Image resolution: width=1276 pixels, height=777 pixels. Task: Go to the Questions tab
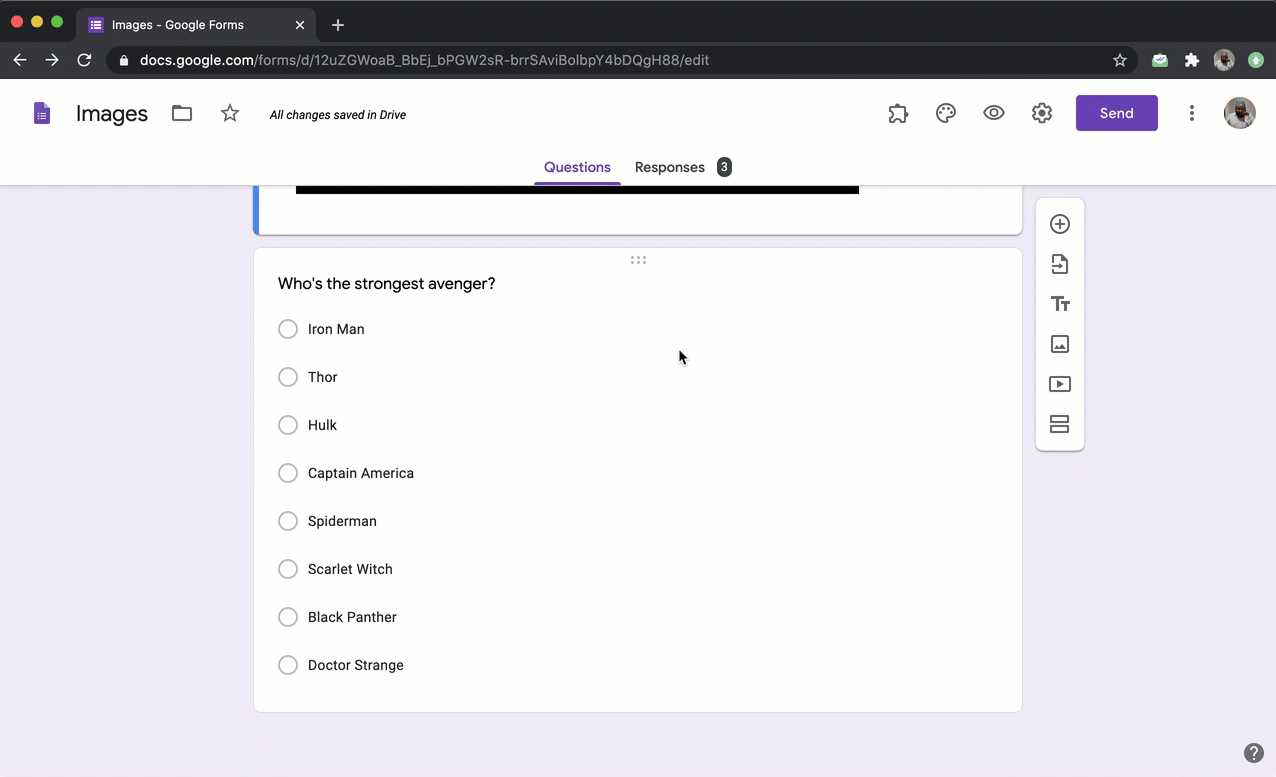click(577, 167)
